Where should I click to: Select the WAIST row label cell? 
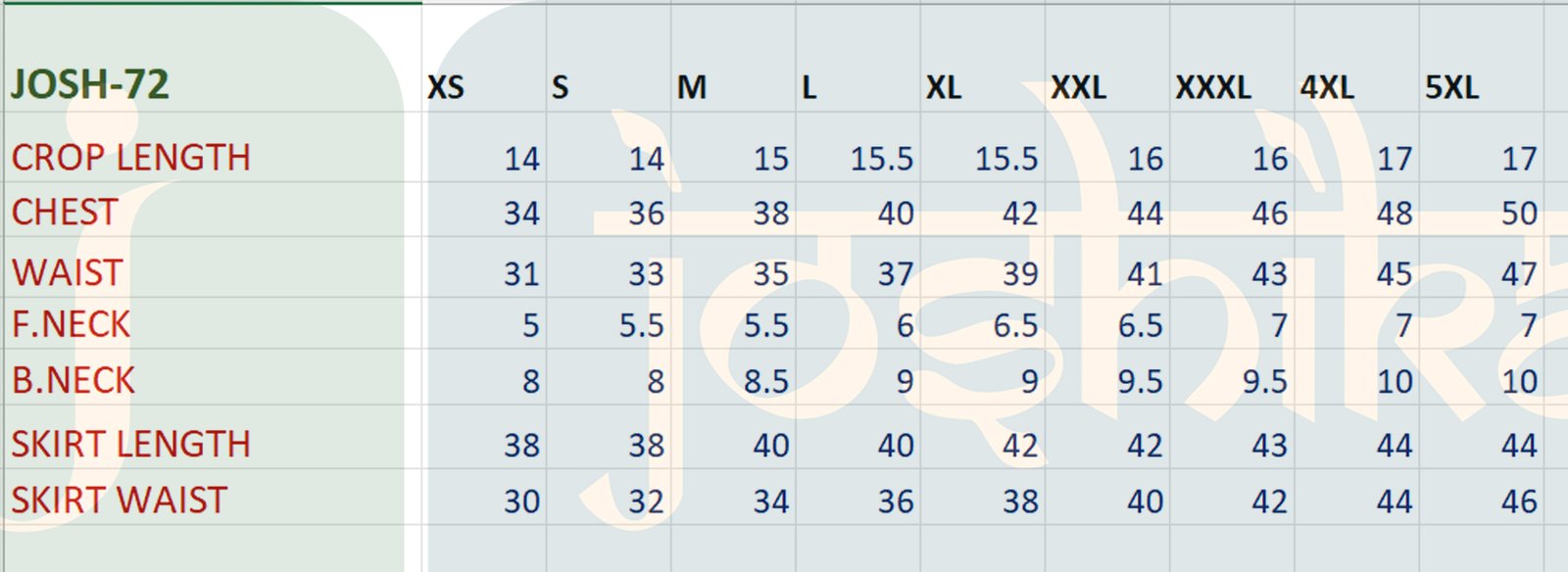coord(68,273)
